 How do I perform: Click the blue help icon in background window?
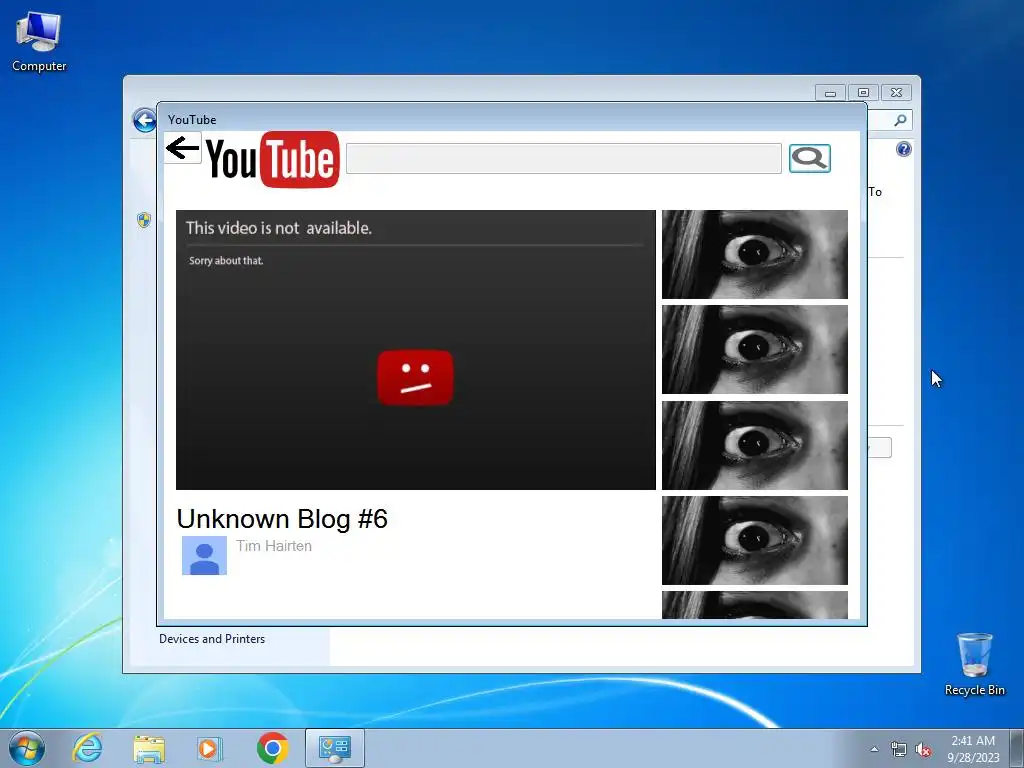click(x=904, y=150)
